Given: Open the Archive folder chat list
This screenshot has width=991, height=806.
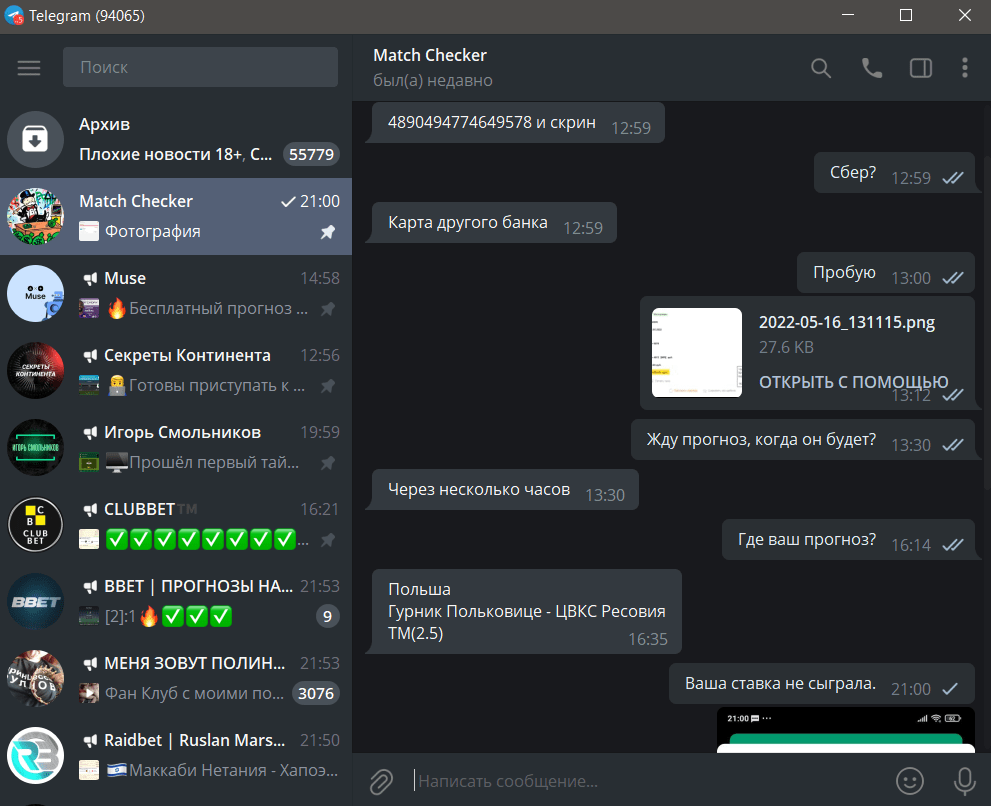Looking at the screenshot, I should click(x=176, y=139).
